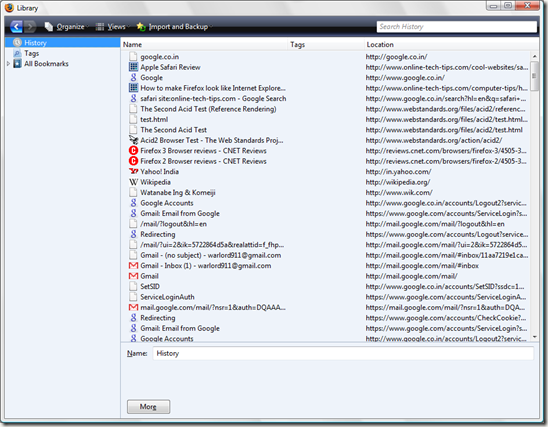This screenshot has height=427, width=548.
Task: Click the All Bookmarks star icon
Action: [x=17, y=64]
